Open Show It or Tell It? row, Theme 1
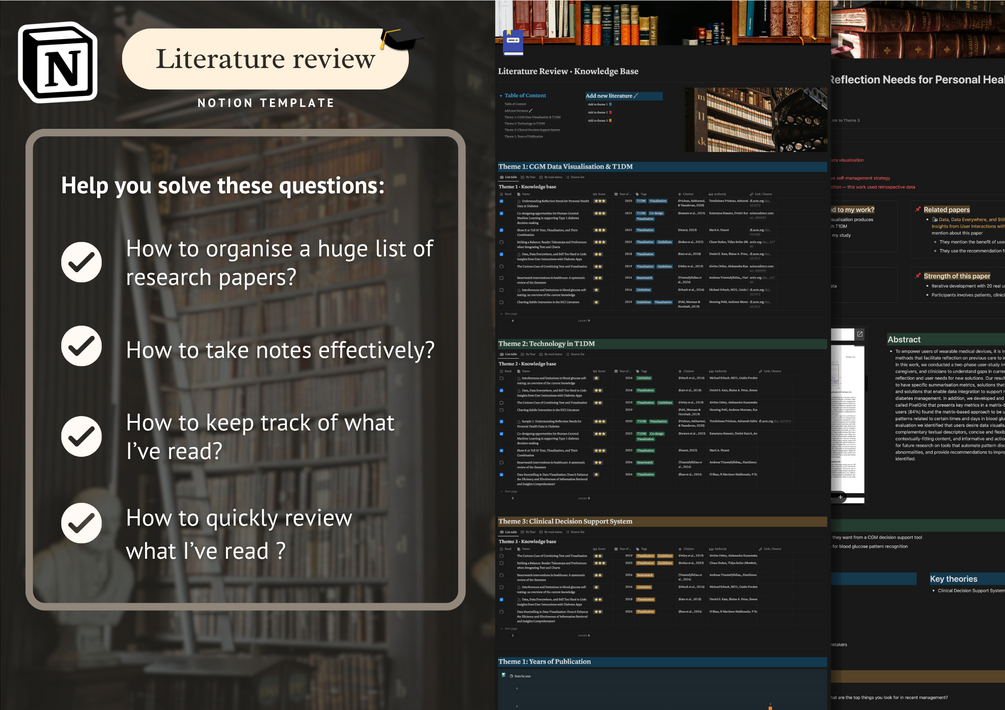This screenshot has width=1005, height=710. click(x=547, y=231)
